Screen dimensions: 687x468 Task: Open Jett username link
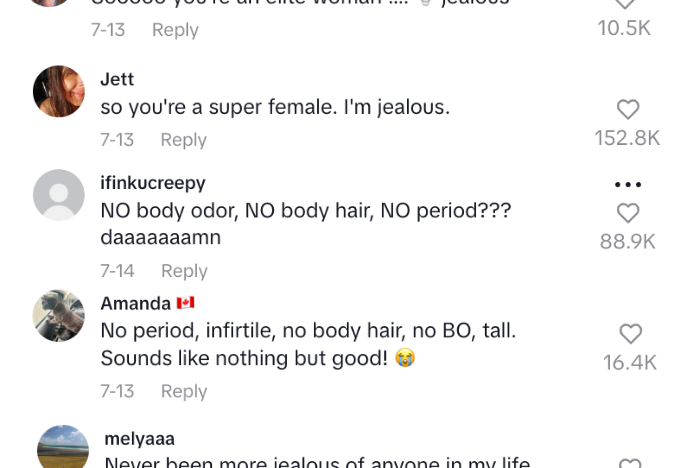click(x=117, y=79)
